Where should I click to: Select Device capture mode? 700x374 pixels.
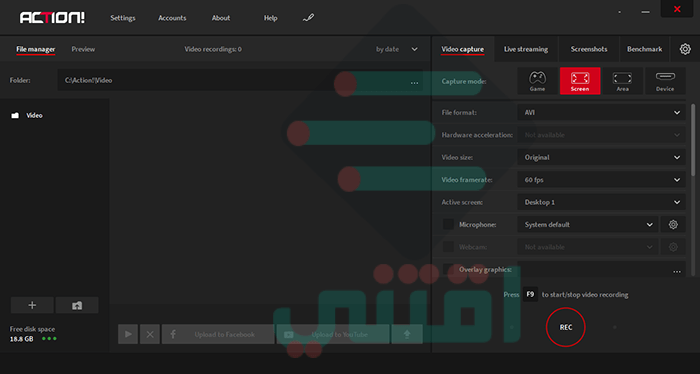click(x=665, y=81)
